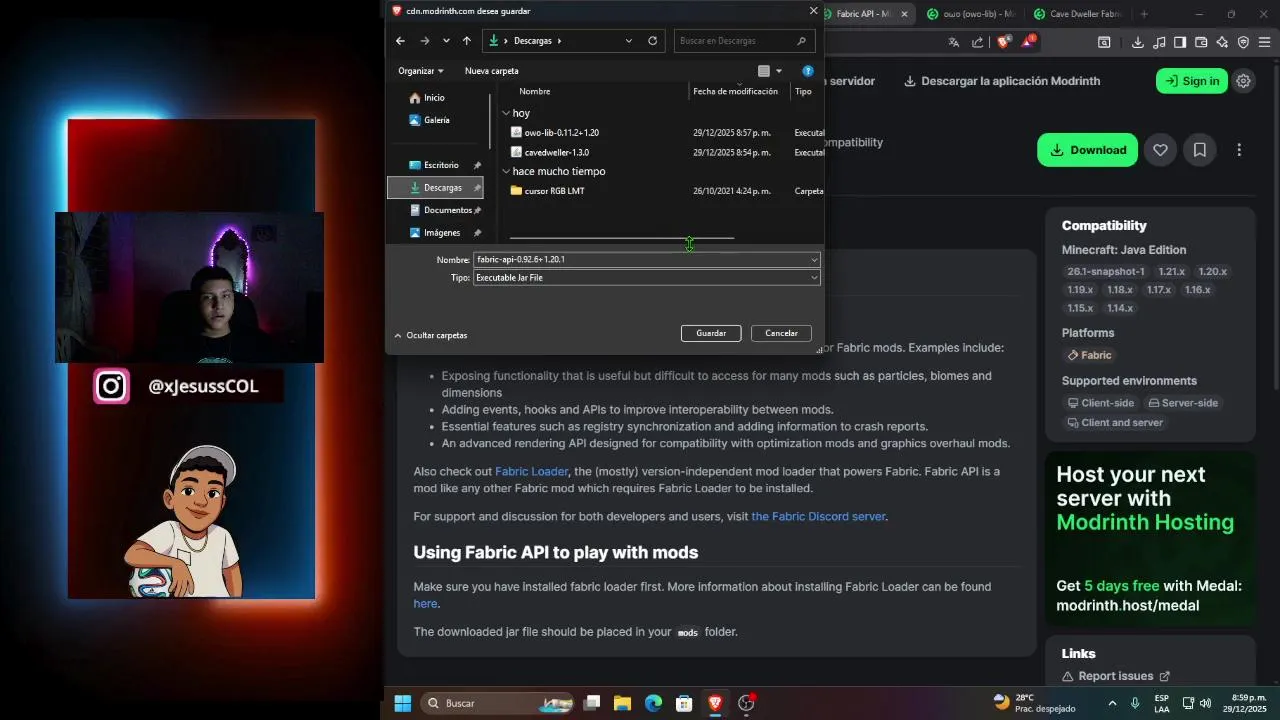Open Brave Shields lion icon
1280x720 pixels.
coord(1003,42)
